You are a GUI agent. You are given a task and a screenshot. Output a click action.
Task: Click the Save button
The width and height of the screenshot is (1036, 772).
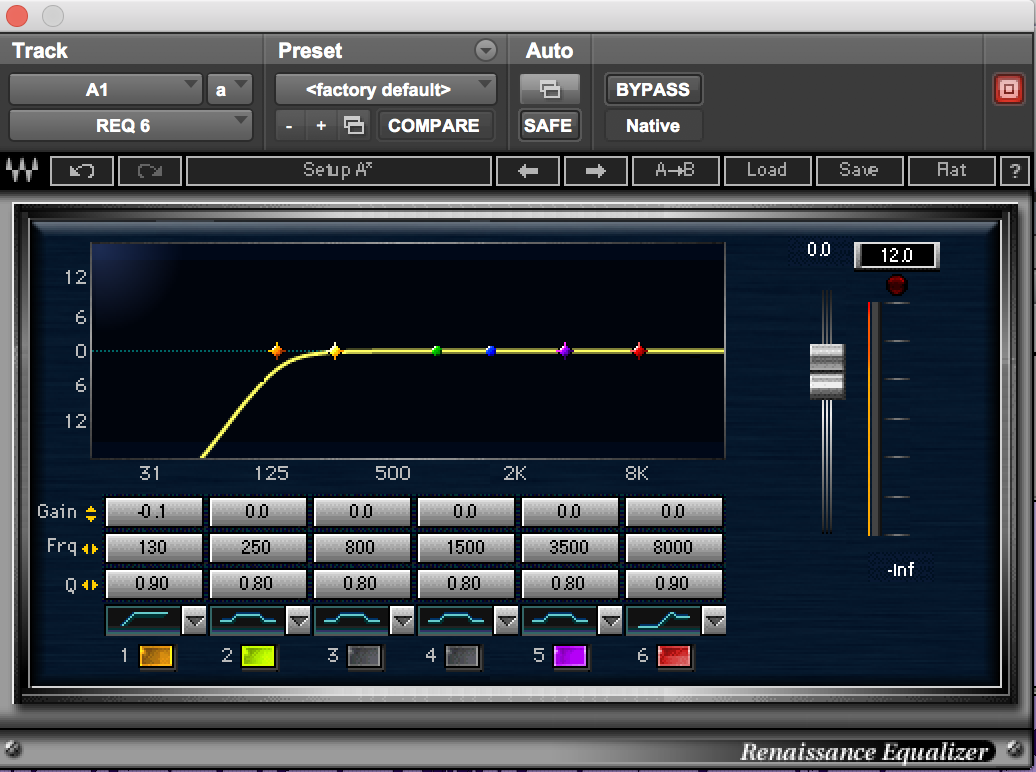(859, 171)
